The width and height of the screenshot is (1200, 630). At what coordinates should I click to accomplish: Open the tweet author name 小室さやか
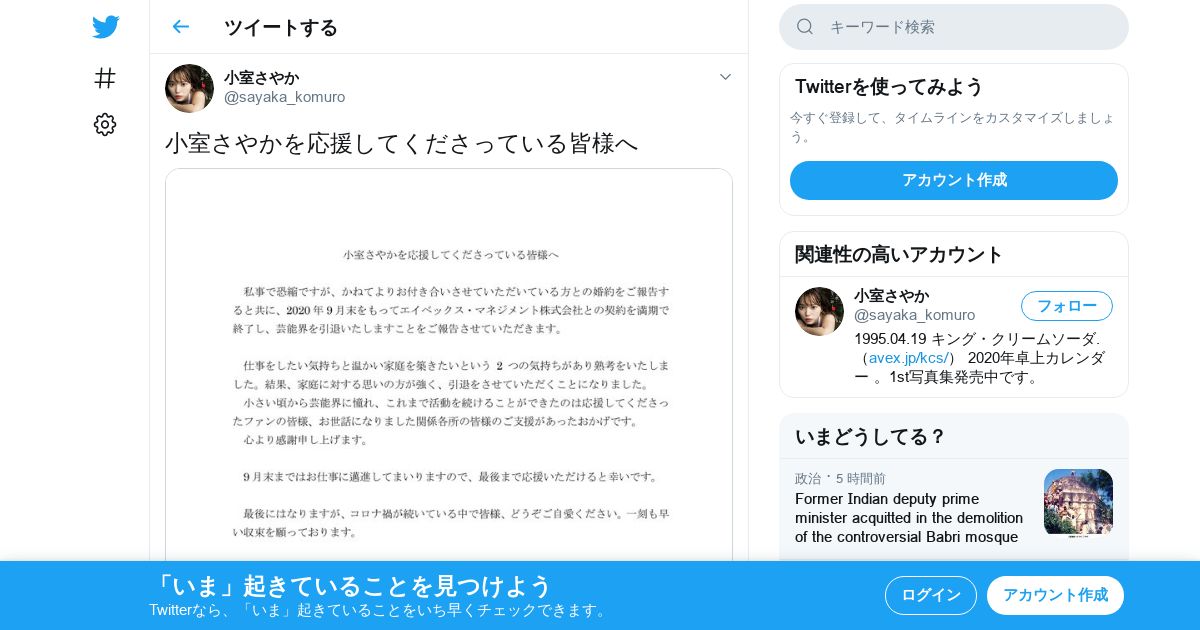tap(261, 77)
